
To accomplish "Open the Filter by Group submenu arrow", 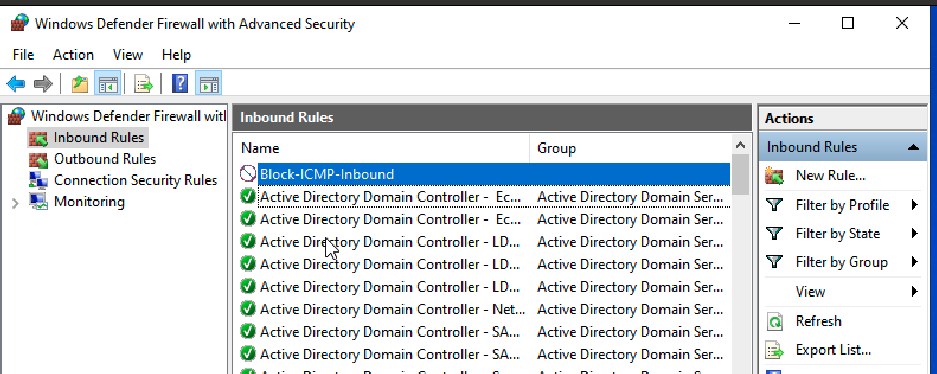I will (x=914, y=262).
